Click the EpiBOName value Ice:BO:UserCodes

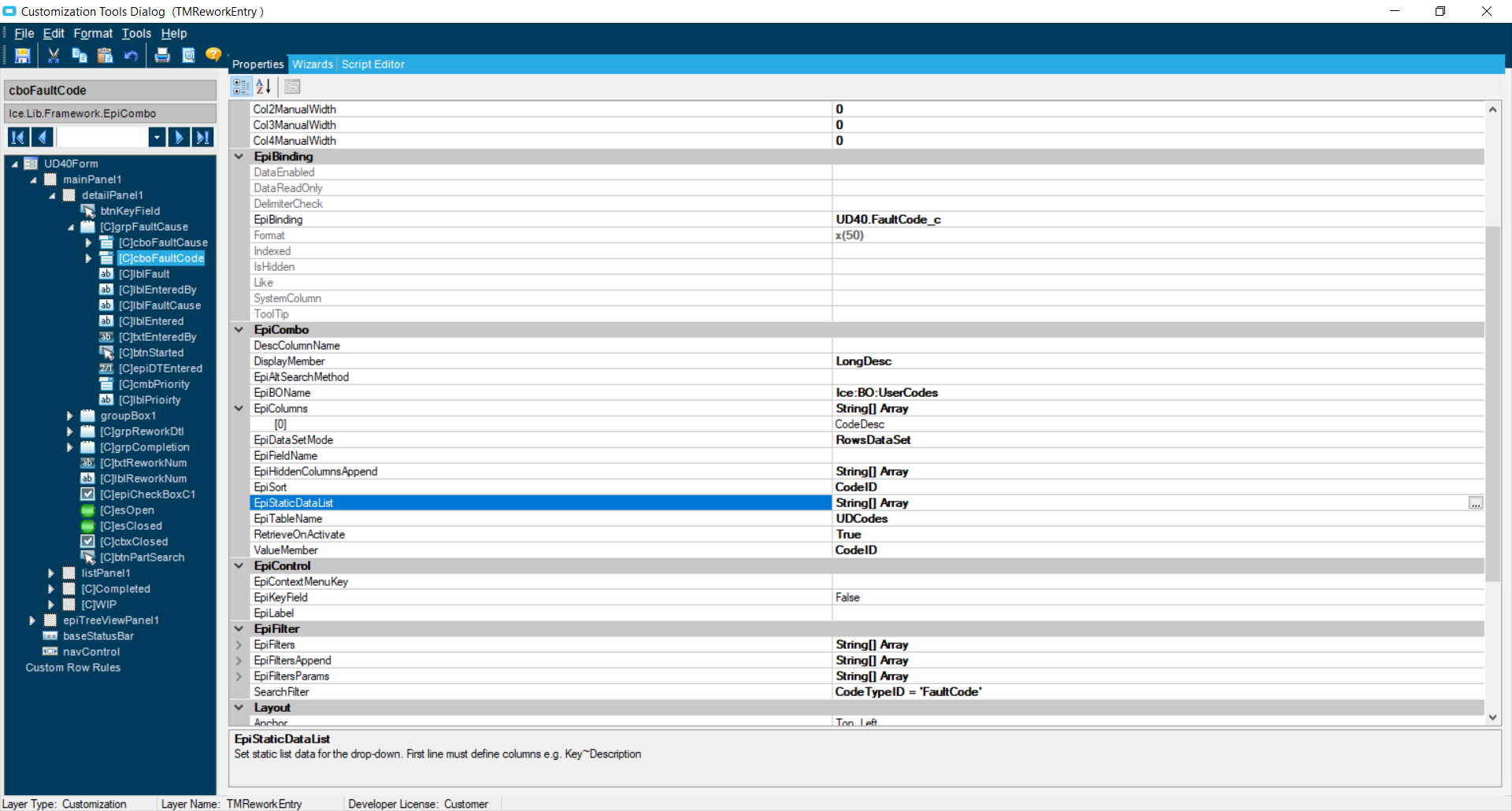pos(887,393)
